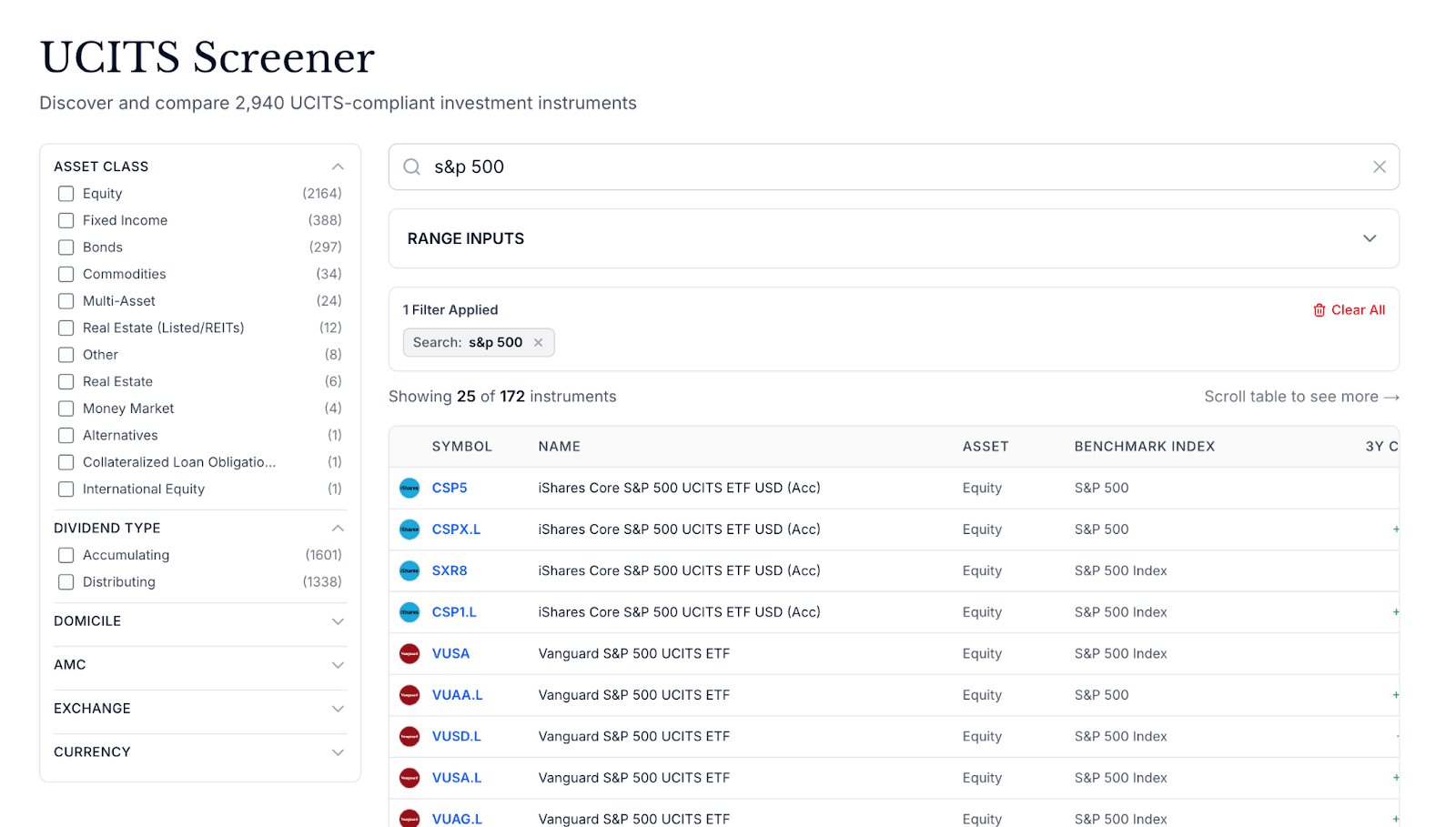Viewport: 1456px width, 827px height.
Task: Tick the Alternatives checkbox
Action: tap(66, 436)
